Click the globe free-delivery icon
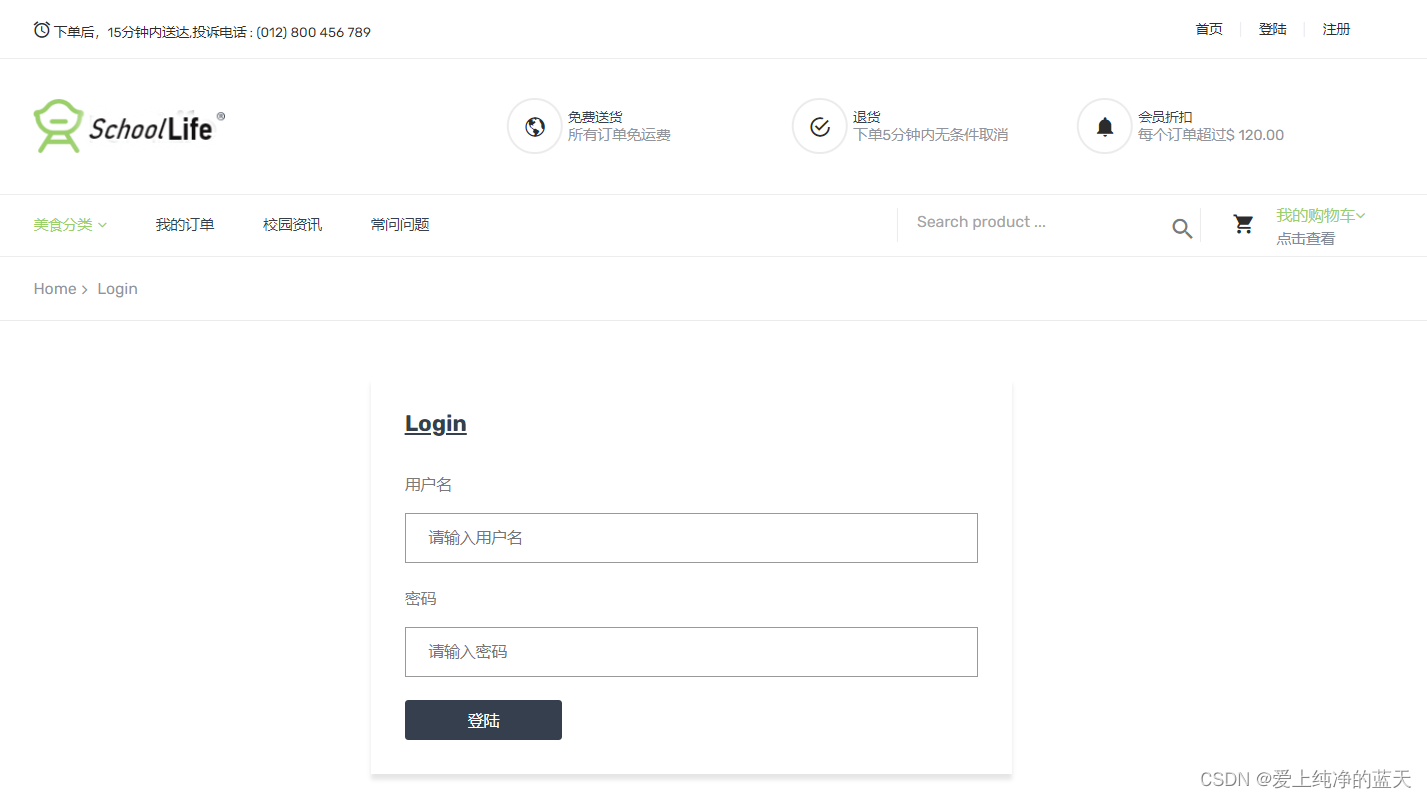 click(x=535, y=126)
